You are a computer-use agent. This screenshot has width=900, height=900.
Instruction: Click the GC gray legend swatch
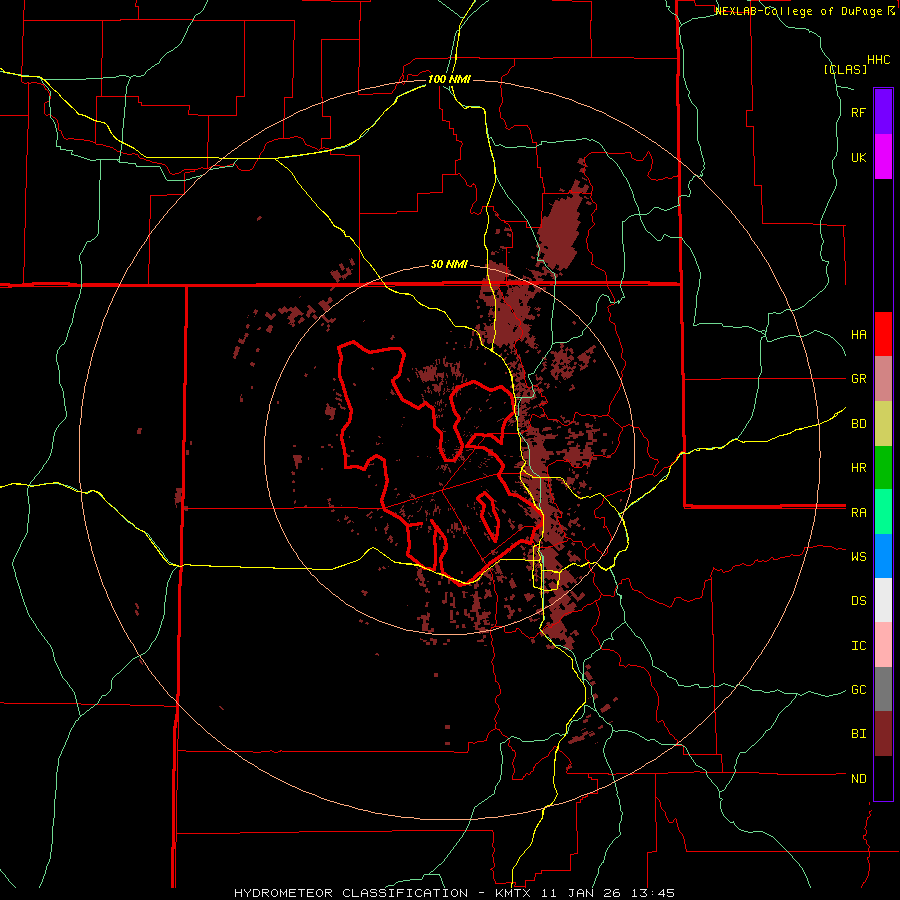coord(883,689)
